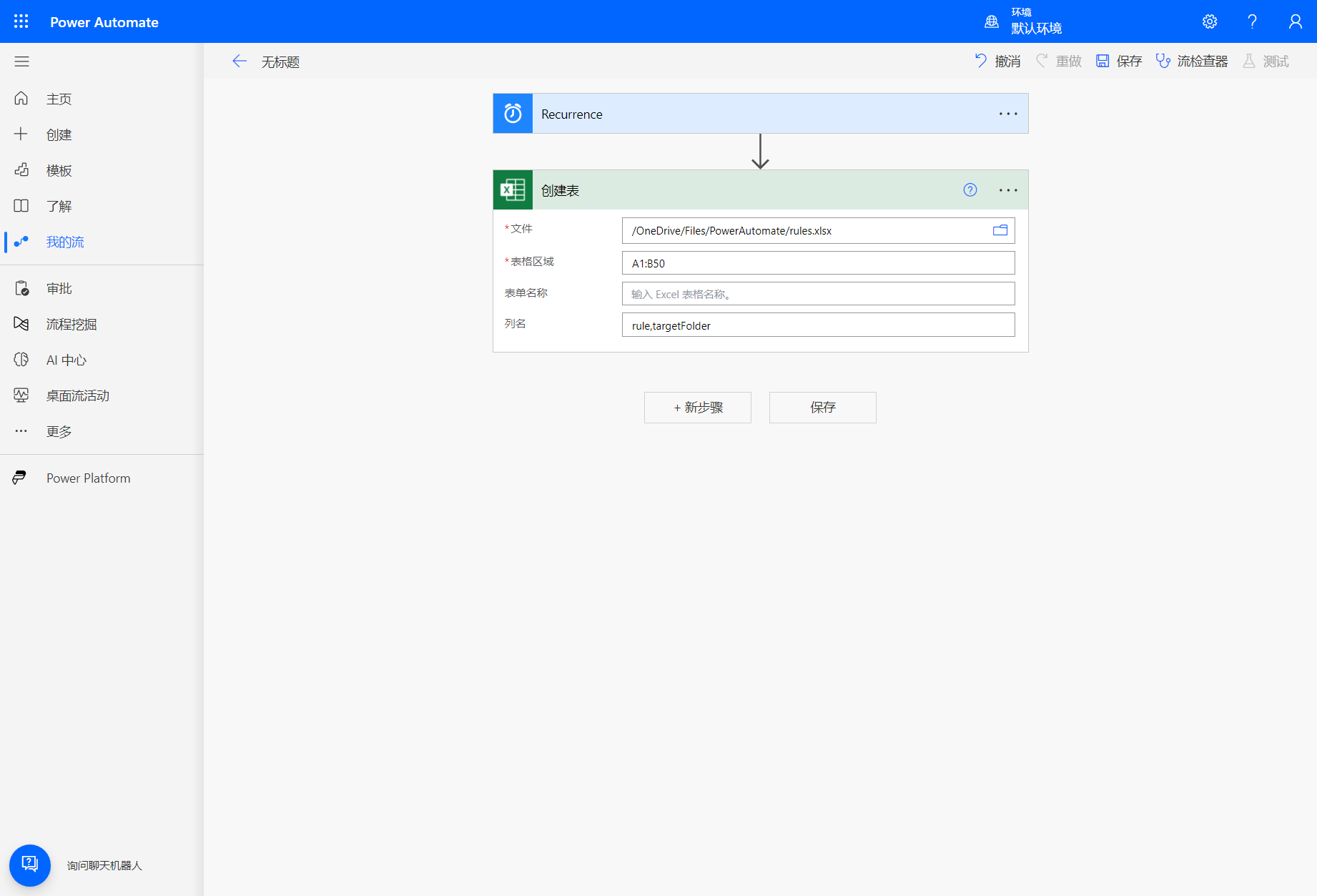The height and width of the screenshot is (896, 1317).
Task: Click the 保存 button below the flow
Action: (822, 408)
